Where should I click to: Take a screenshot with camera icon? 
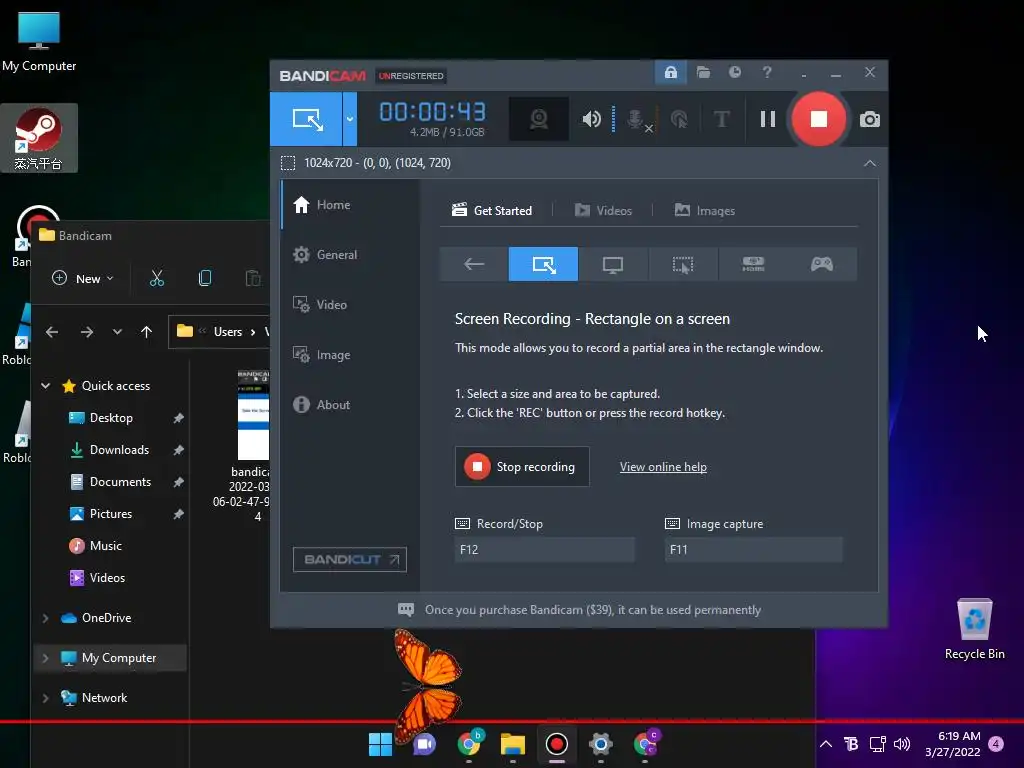(870, 120)
